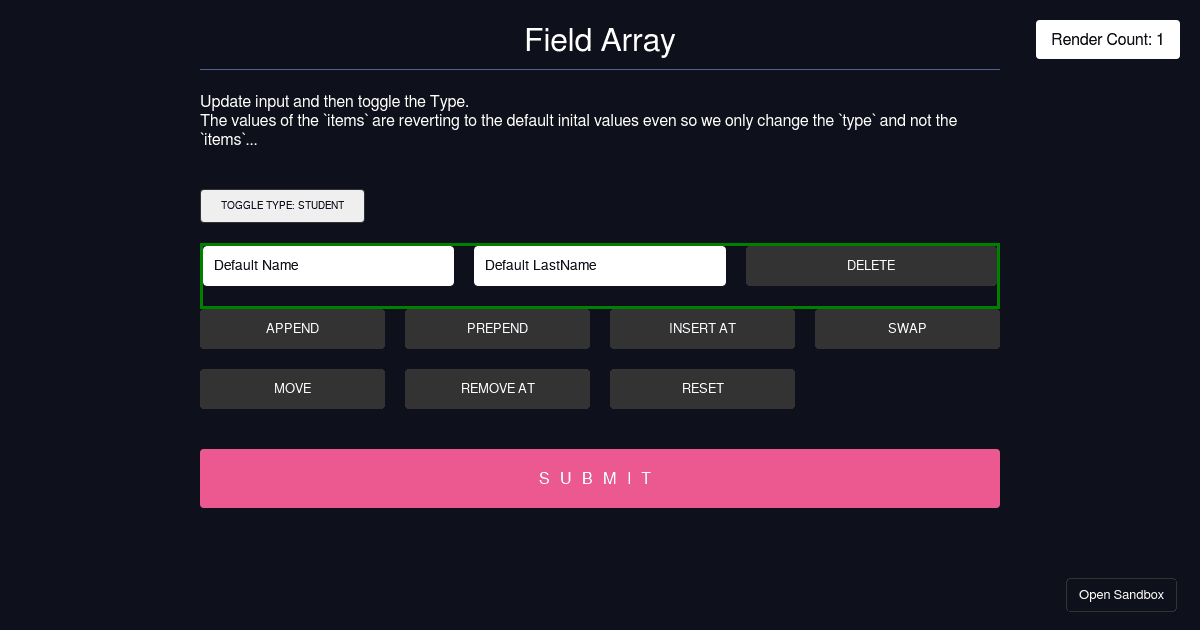Submit the form with the pink button
This screenshot has width=1200, height=630.
[x=600, y=478]
